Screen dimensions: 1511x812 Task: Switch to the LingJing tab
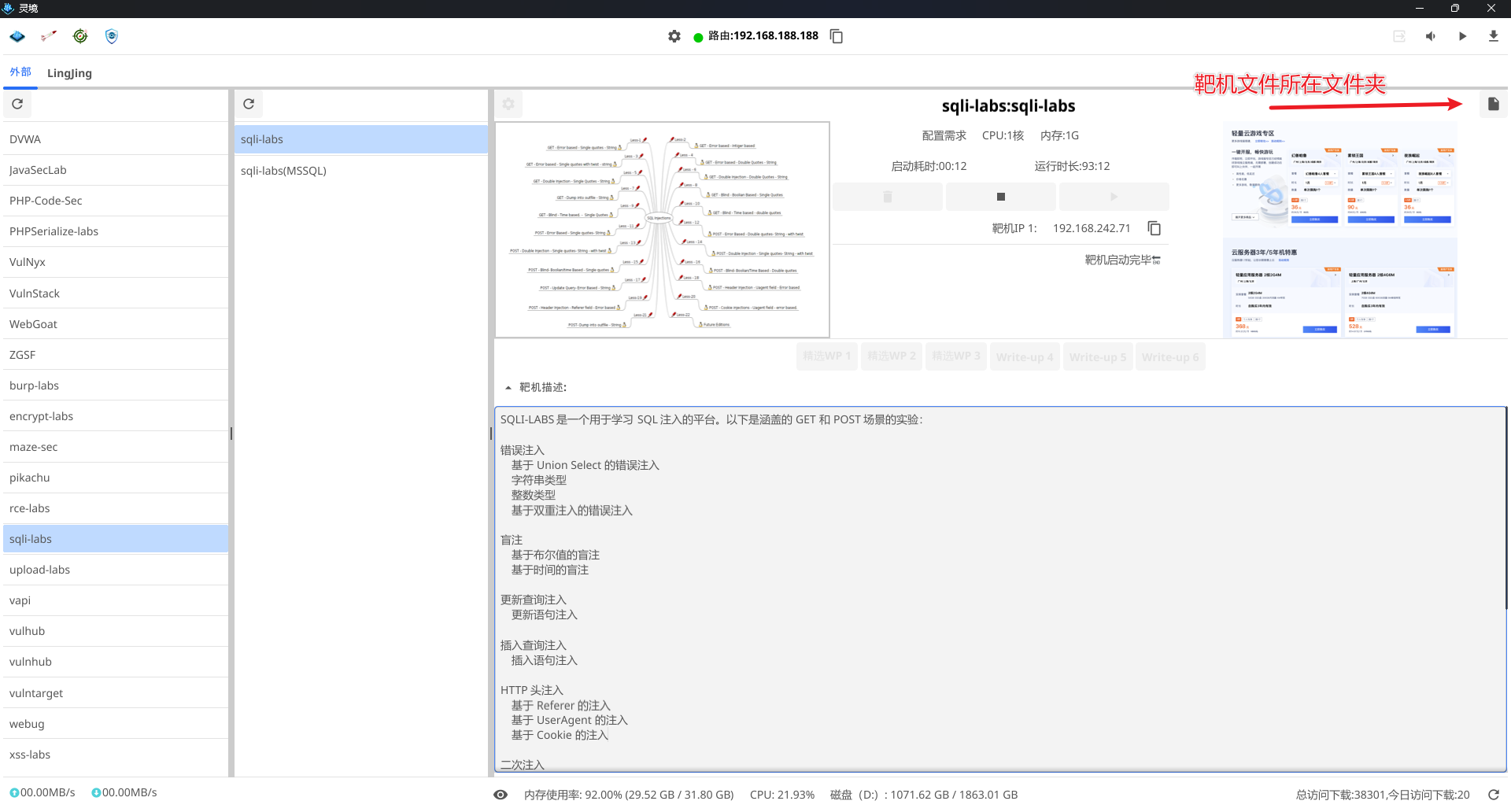coord(69,73)
